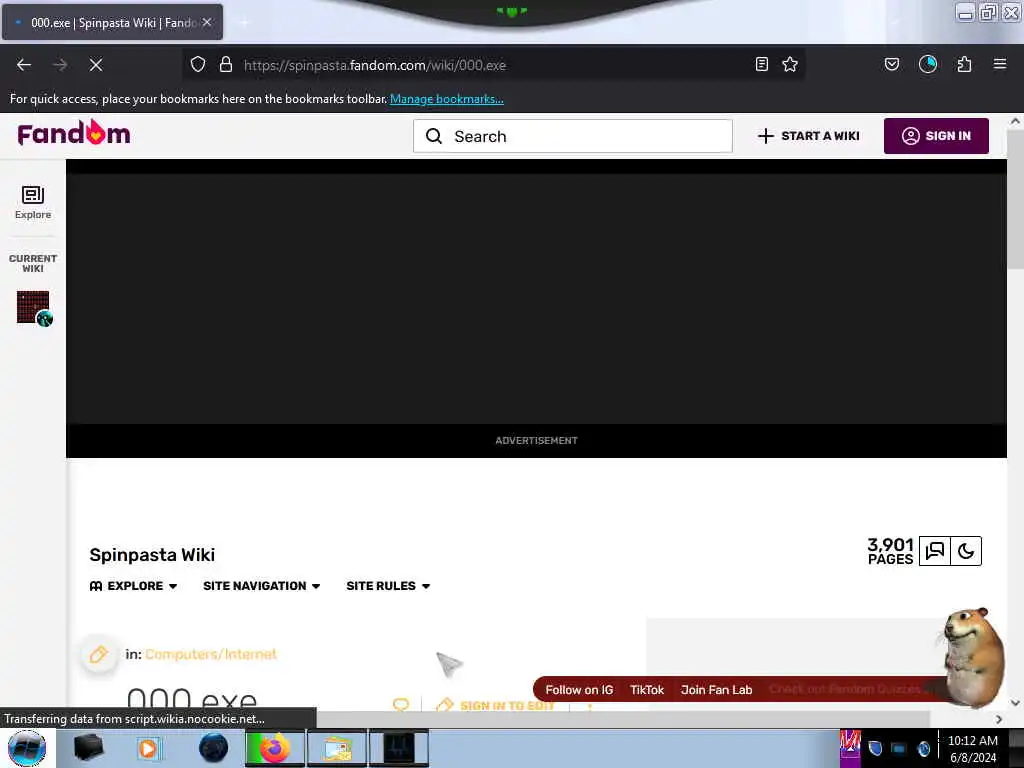Open the current wiki thumbnail in sidebar
The width and height of the screenshot is (1024, 768).
coord(33,308)
